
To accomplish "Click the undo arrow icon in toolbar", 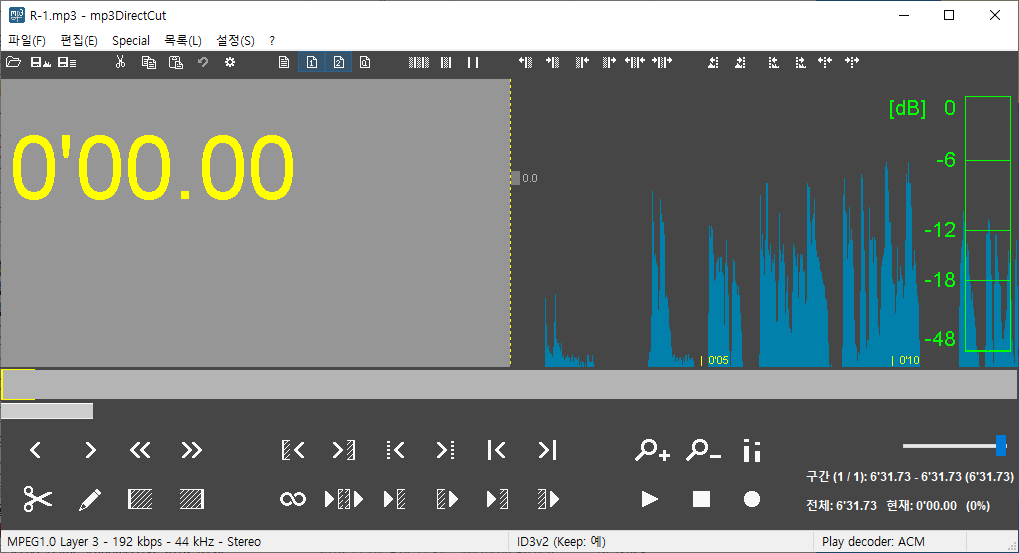I will coord(203,63).
